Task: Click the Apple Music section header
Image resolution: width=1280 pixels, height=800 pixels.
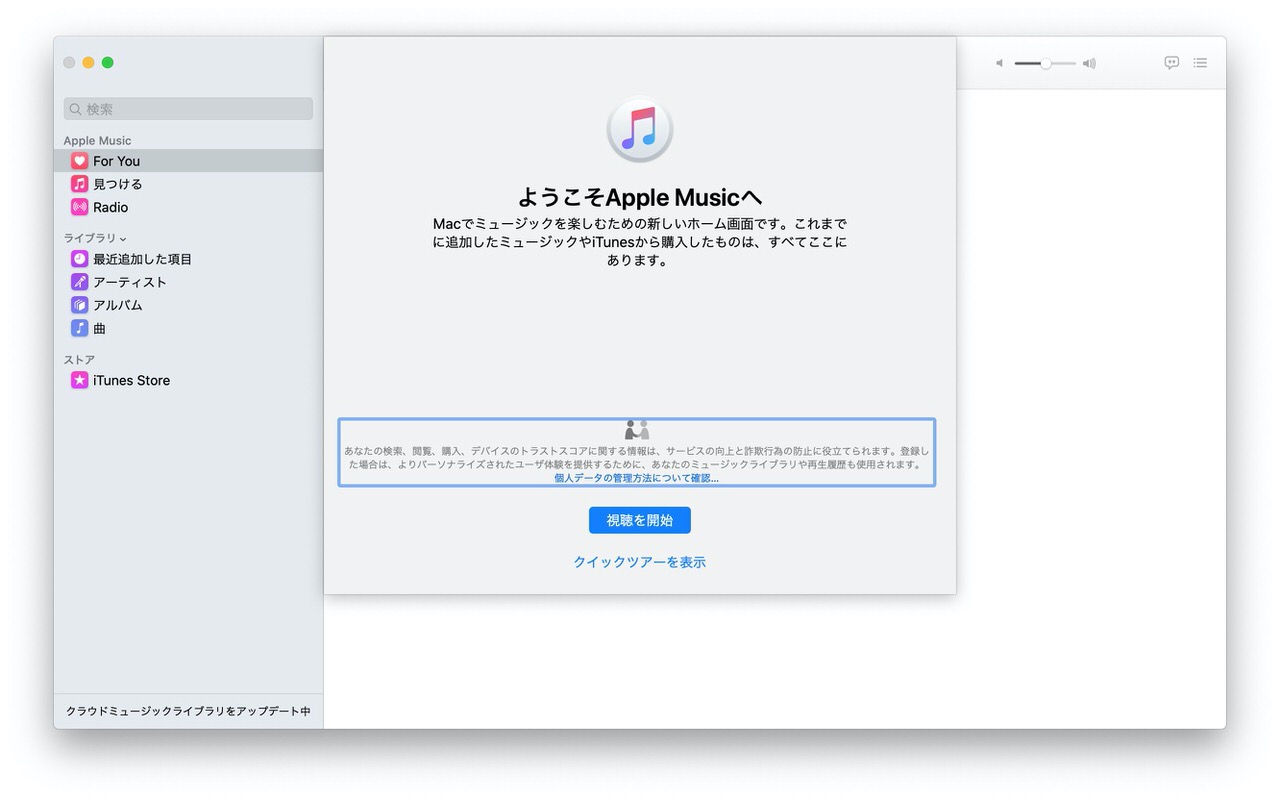Action: coord(97,141)
